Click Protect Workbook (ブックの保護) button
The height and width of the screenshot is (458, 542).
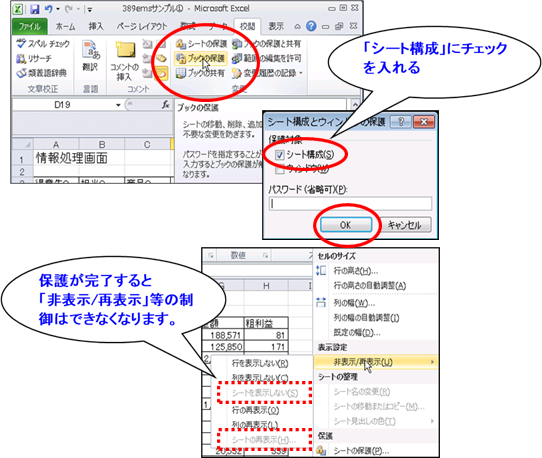[201, 58]
